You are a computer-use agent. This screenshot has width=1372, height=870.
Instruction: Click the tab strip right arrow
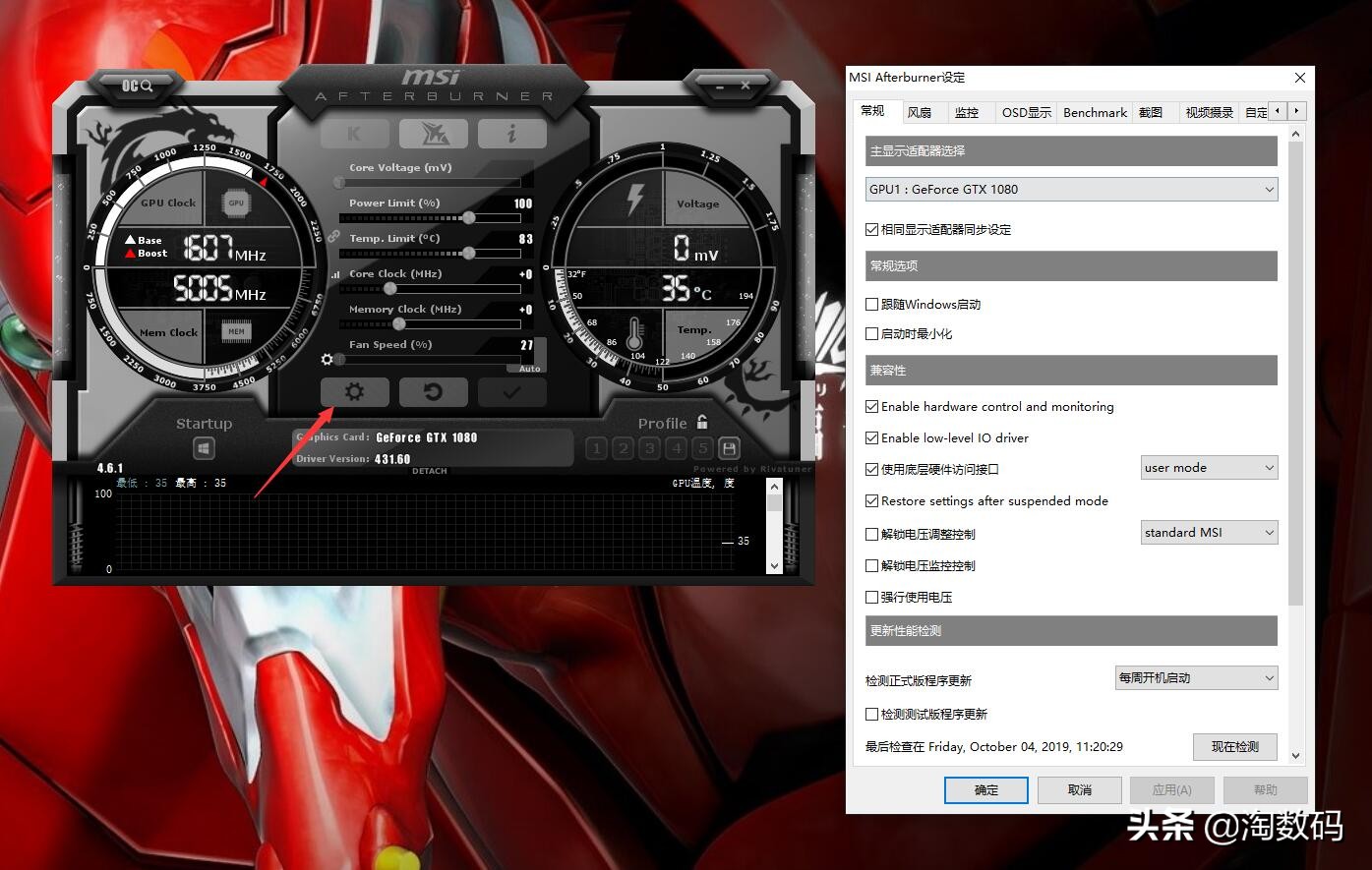click(1296, 111)
